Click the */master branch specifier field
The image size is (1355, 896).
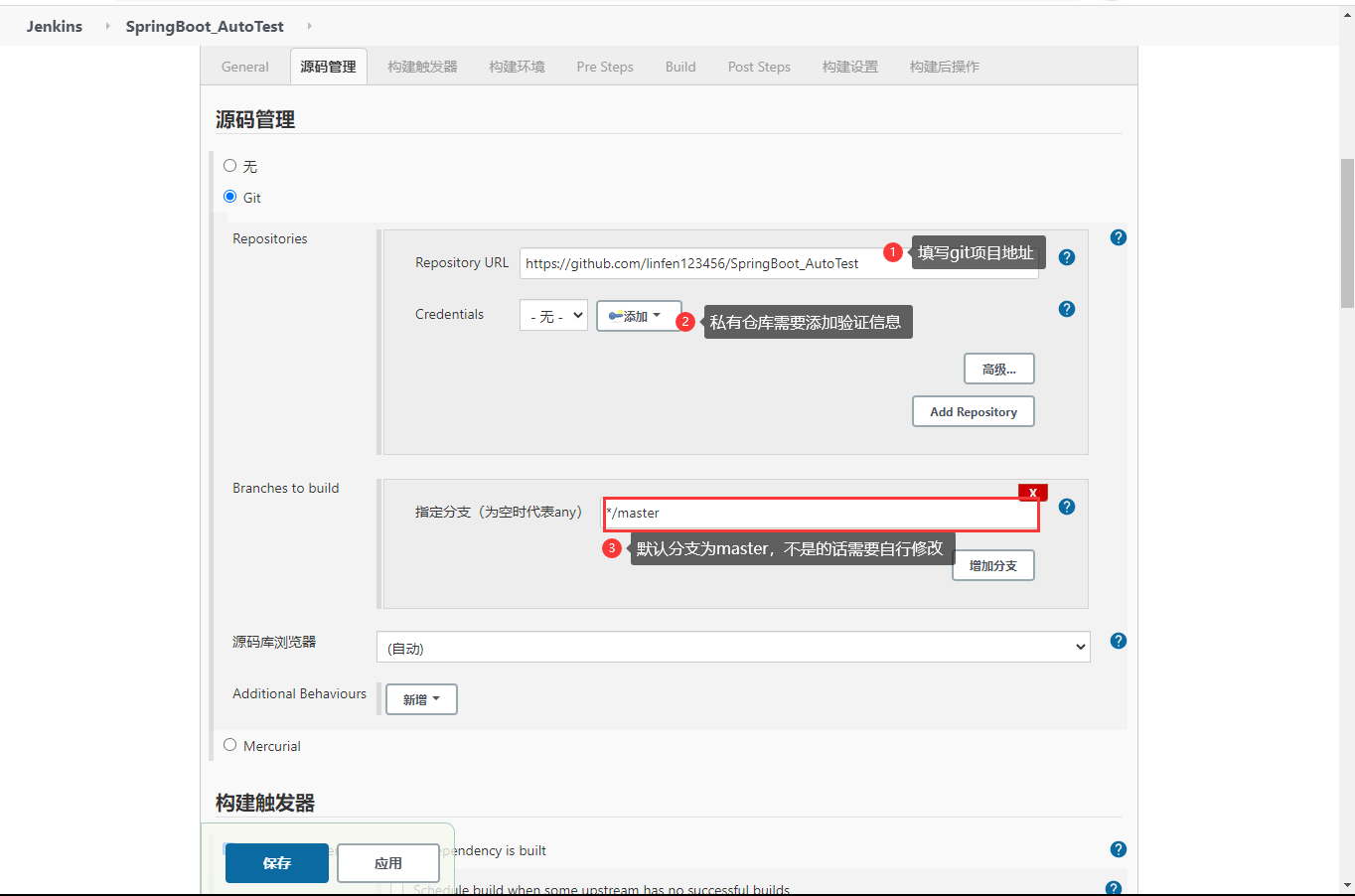(822, 513)
